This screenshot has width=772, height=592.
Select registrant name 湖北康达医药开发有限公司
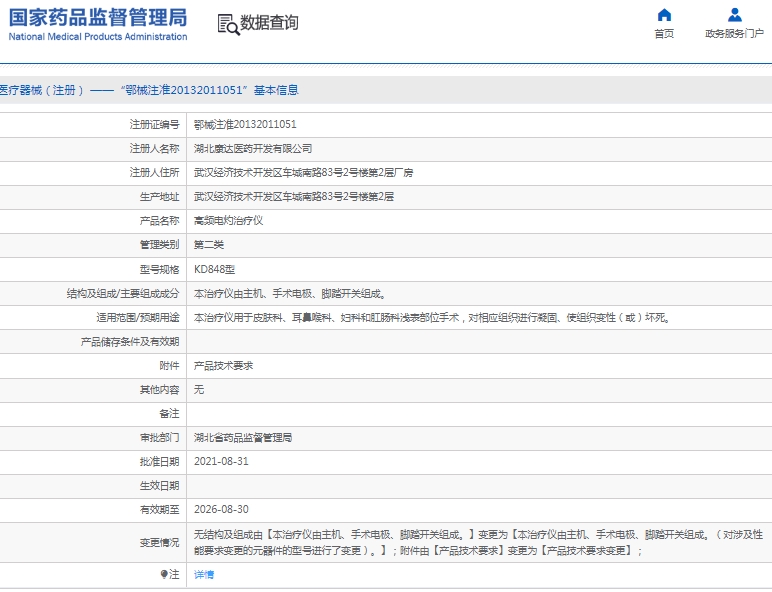[253, 148]
